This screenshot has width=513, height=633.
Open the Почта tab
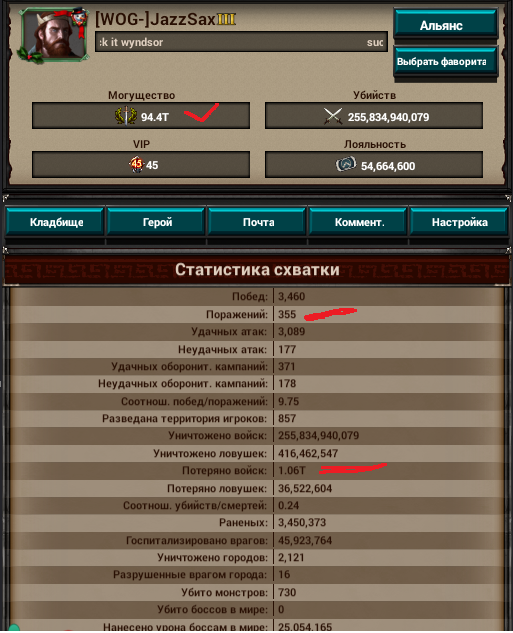pyautogui.click(x=258, y=222)
